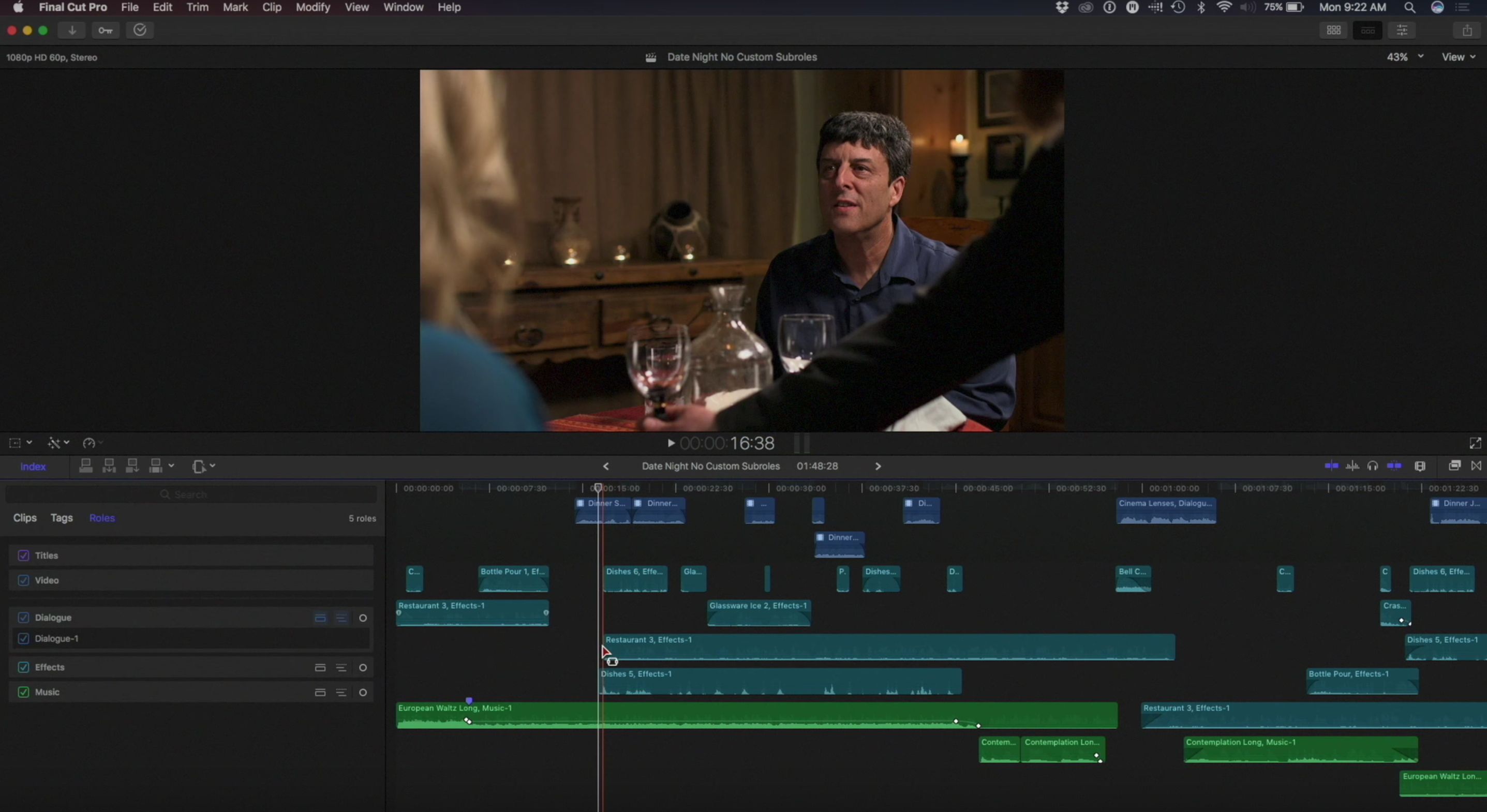Switch to the Clips tab in index
This screenshot has height=812, width=1487.
pyautogui.click(x=25, y=518)
